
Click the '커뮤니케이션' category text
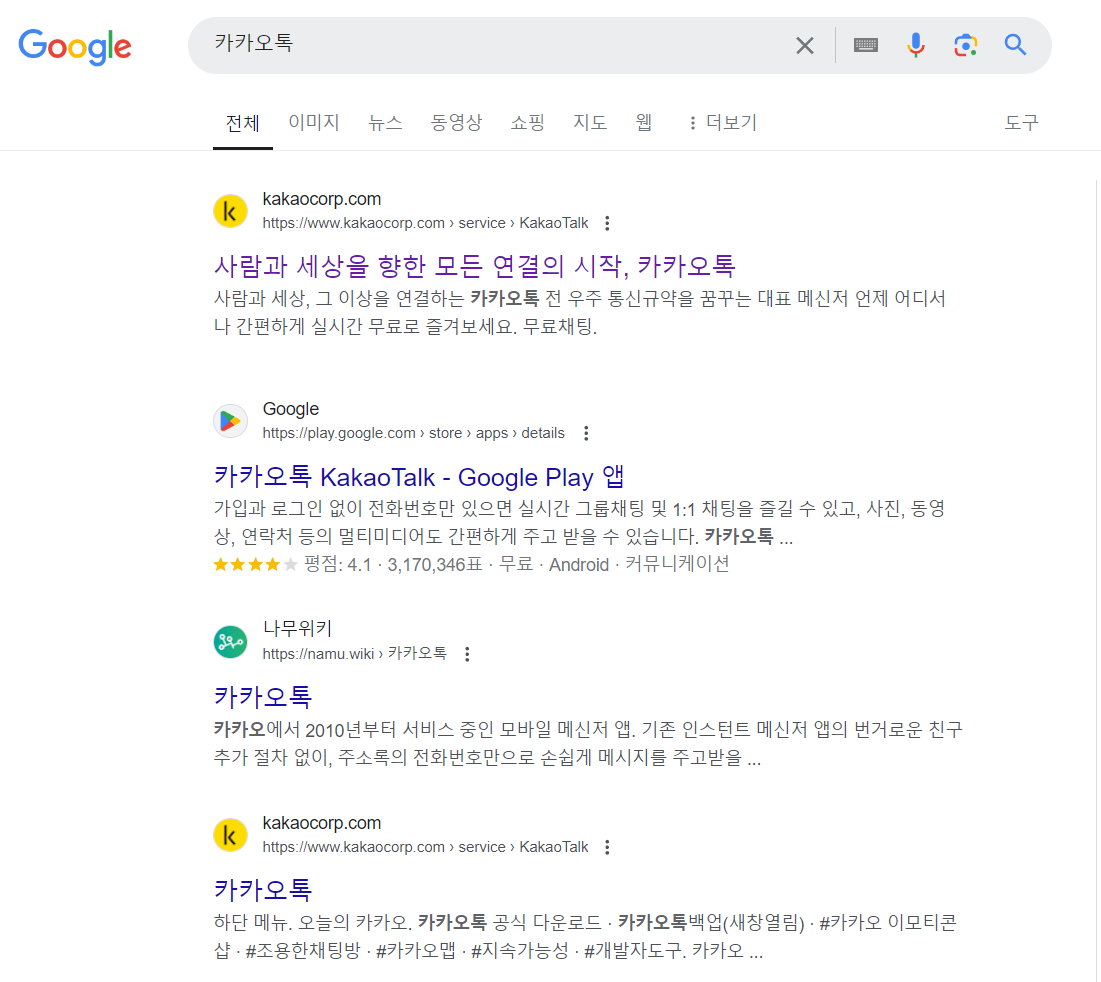click(x=677, y=564)
